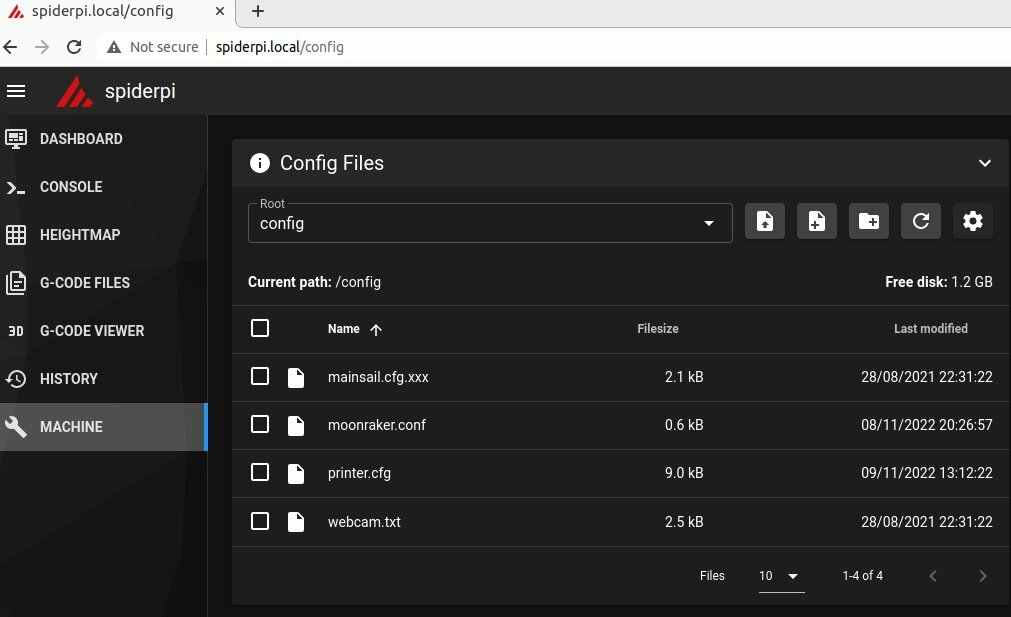The image size is (1011, 617).
Task: Create a new directory with the folder-plus icon
Action: (869, 221)
